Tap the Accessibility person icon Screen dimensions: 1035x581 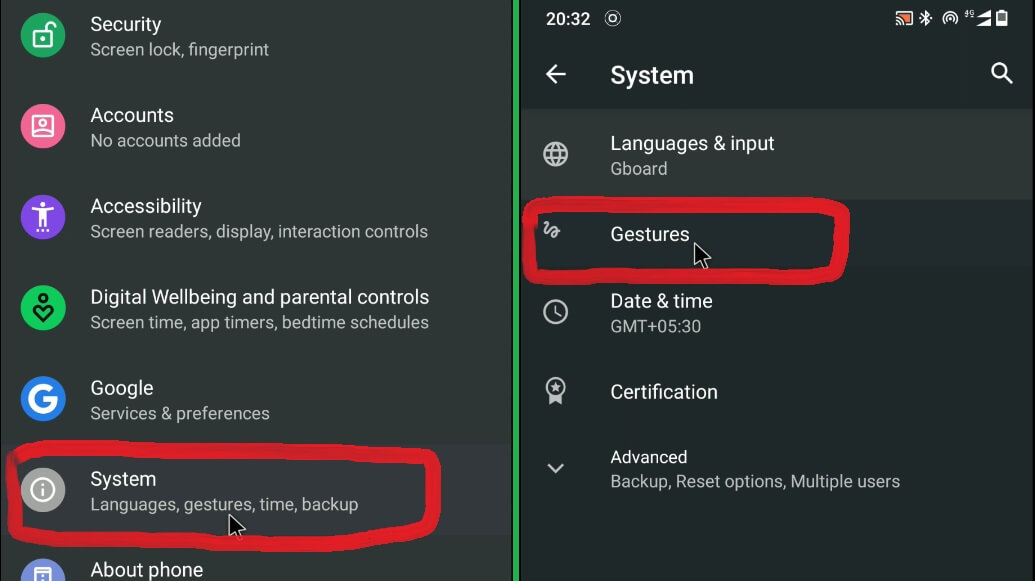click(42, 217)
